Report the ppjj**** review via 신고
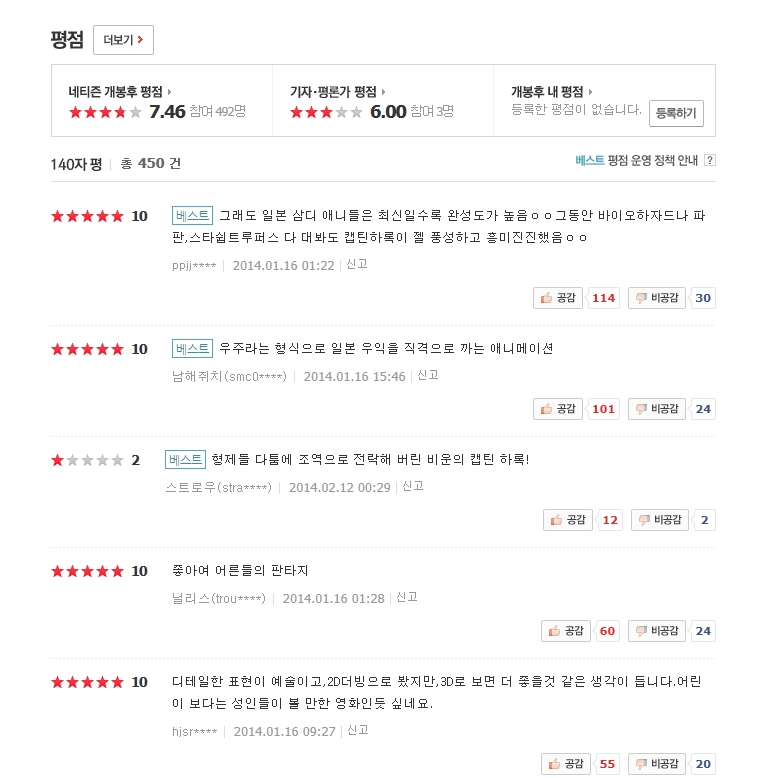Image resolution: width=766 pixels, height=778 pixels. point(357,264)
